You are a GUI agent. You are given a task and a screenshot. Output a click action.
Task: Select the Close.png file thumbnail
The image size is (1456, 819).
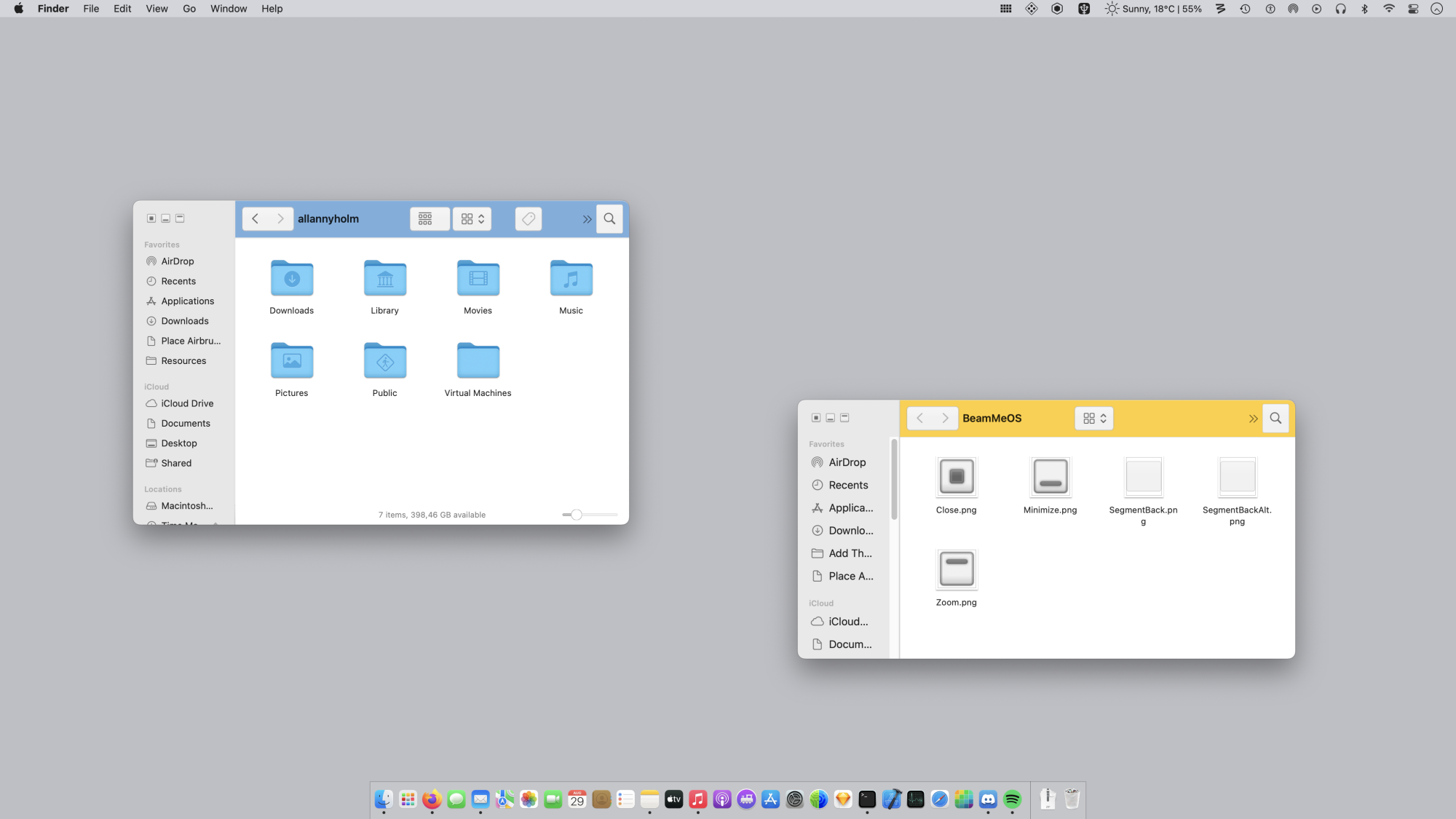coord(956,477)
